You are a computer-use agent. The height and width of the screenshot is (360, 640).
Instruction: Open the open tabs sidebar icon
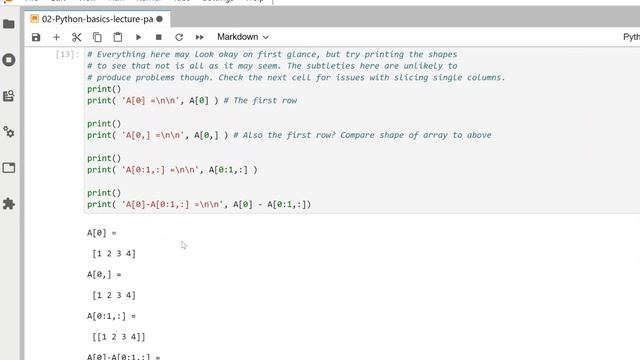pos(9,168)
